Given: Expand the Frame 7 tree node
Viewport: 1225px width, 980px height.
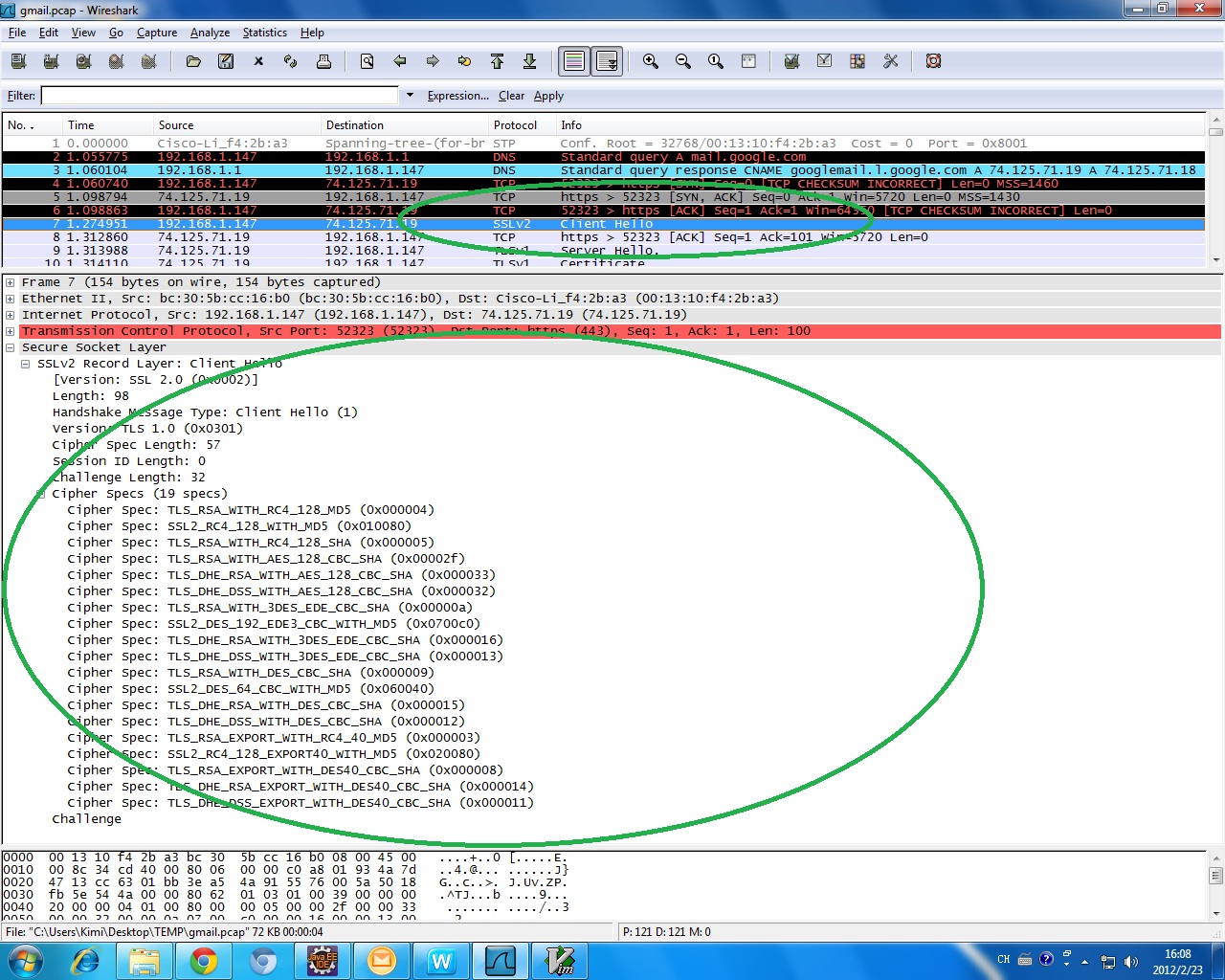Looking at the screenshot, I should [11, 282].
